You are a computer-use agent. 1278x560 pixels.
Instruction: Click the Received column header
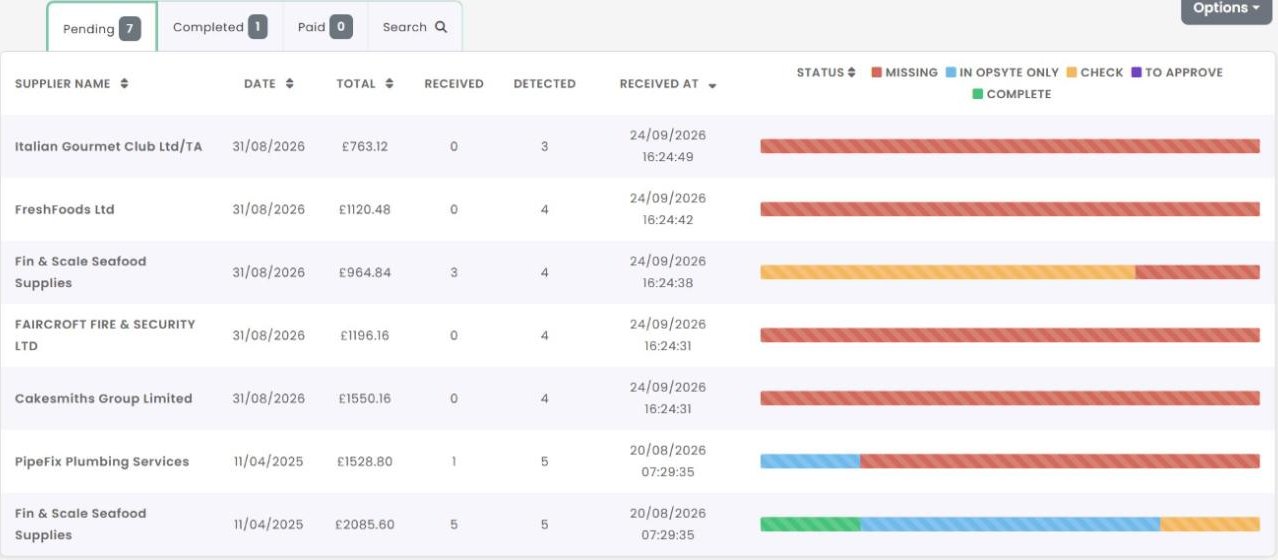pyautogui.click(x=454, y=84)
